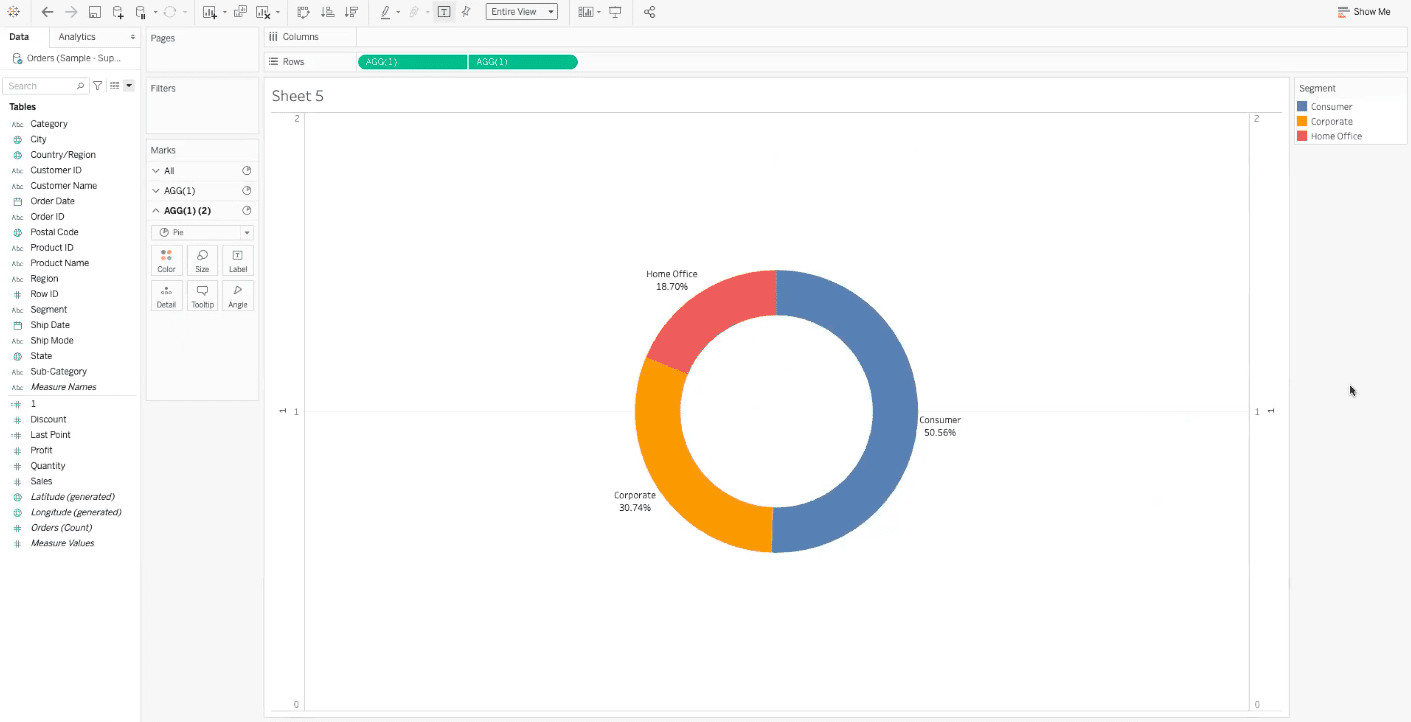Click the filter fields funnel icon
This screenshot has width=1411, height=722.
click(x=97, y=86)
